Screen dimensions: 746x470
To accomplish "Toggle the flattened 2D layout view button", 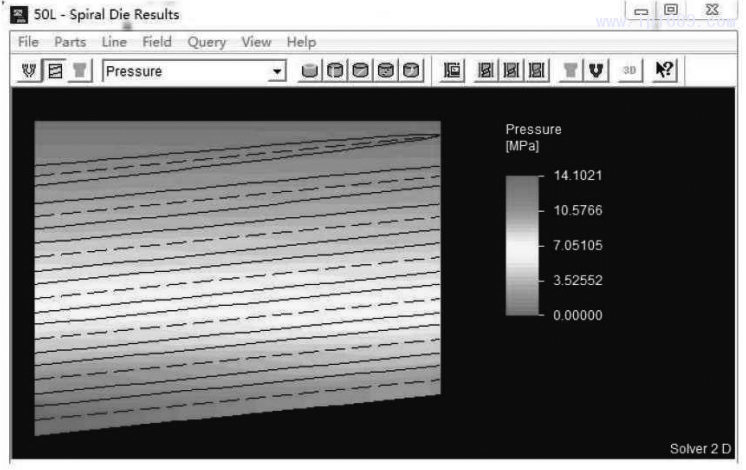I will (x=56, y=71).
